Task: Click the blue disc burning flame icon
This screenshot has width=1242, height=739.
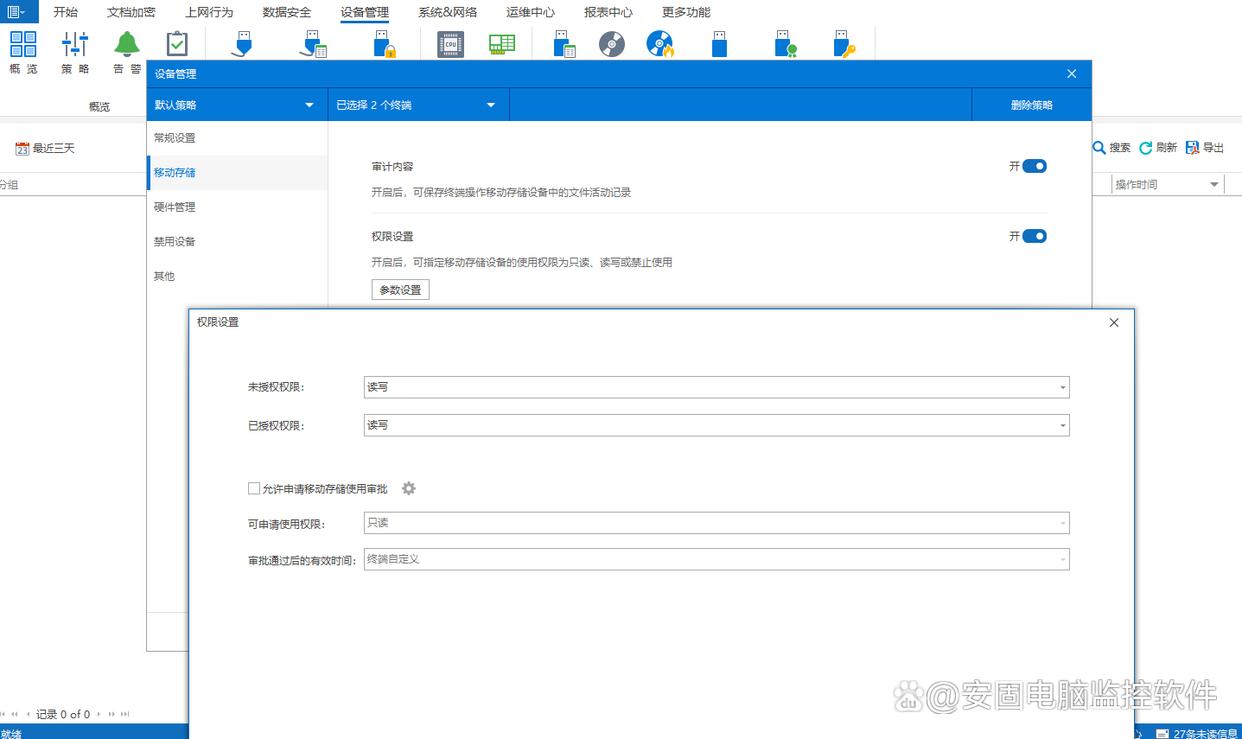Action: click(x=660, y=45)
